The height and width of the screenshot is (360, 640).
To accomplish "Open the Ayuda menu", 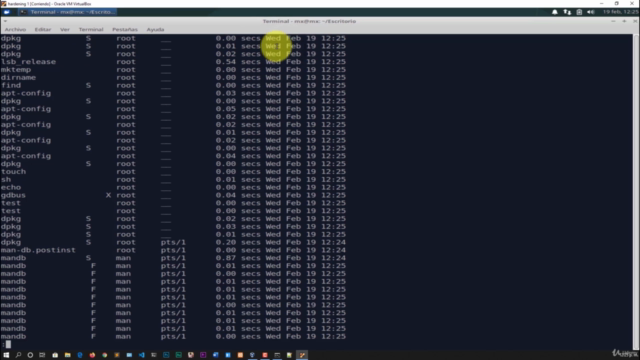I will pos(156,29).
